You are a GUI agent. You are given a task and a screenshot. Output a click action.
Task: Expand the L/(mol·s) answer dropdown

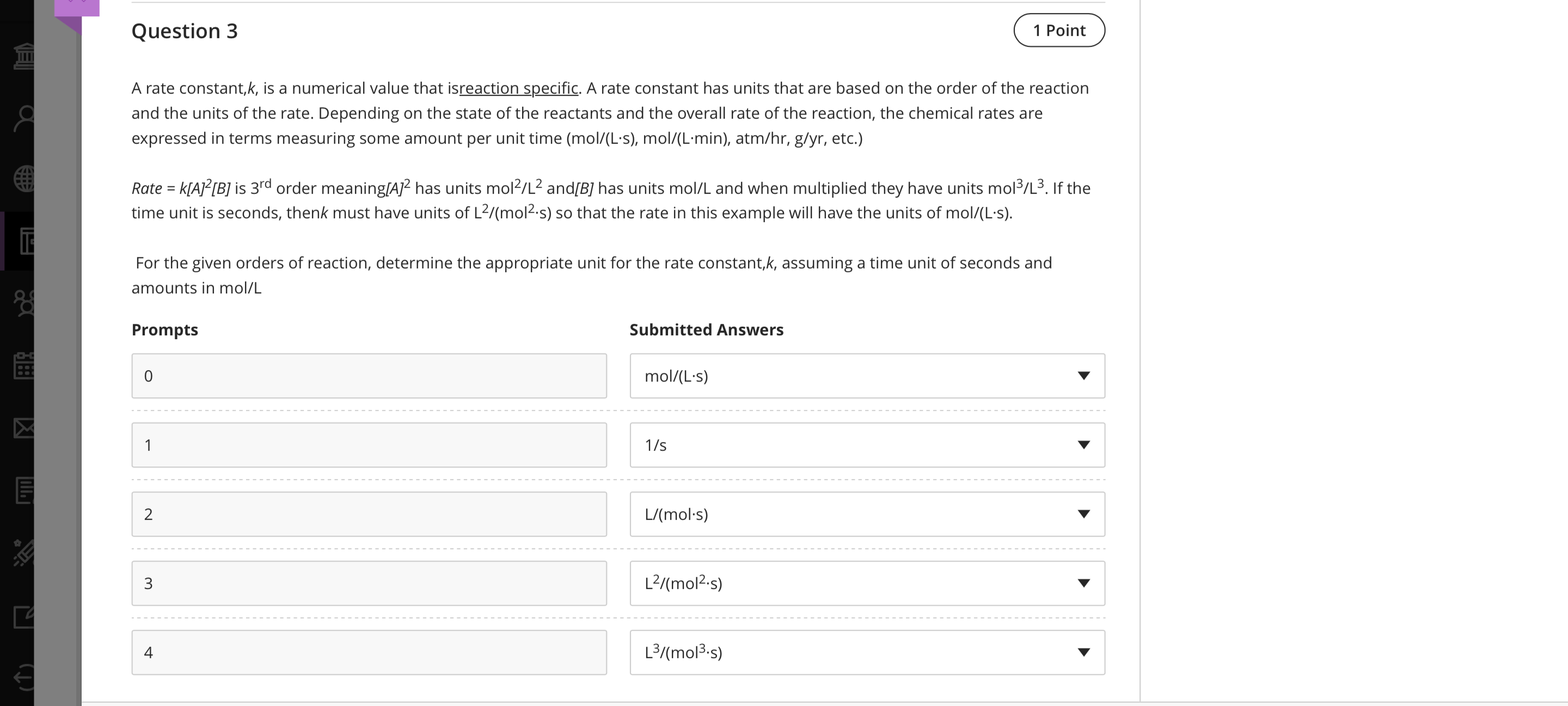867,514
